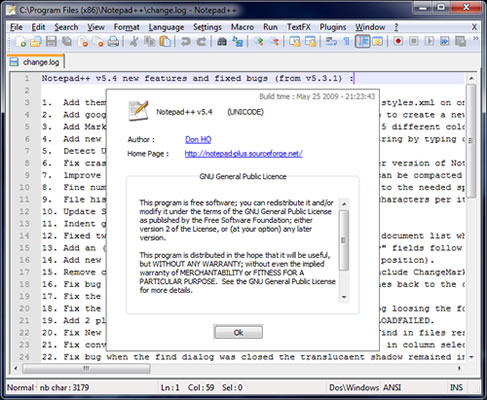Viewport: 487px width, 400px height.
Task: Click the Save floppy disk icon
Action: point(51,42)
